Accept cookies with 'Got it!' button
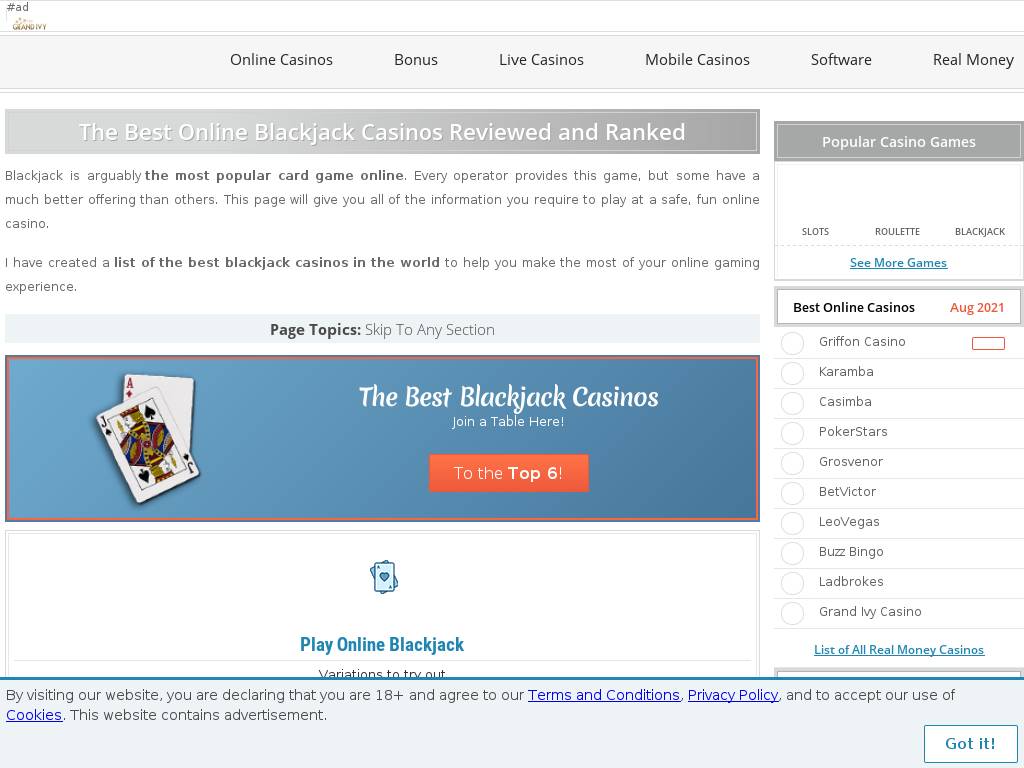This screenshot has width=1024, height=768. point(970,743)
